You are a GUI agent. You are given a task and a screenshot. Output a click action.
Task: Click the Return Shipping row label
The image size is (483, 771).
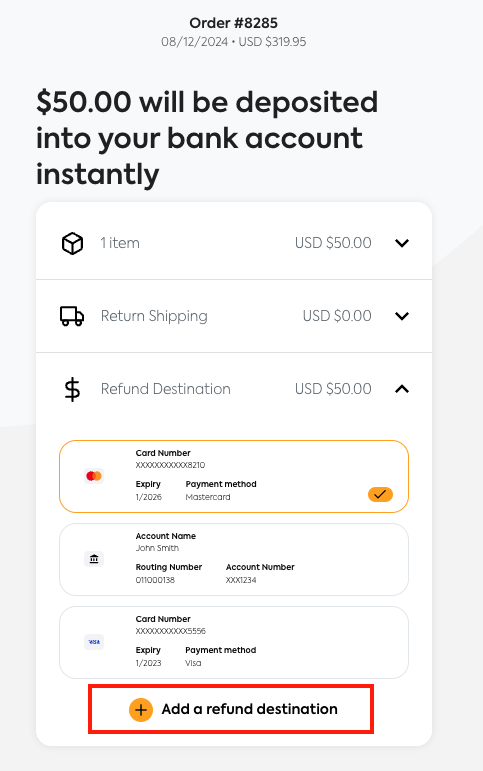click(x=154, y=316)
